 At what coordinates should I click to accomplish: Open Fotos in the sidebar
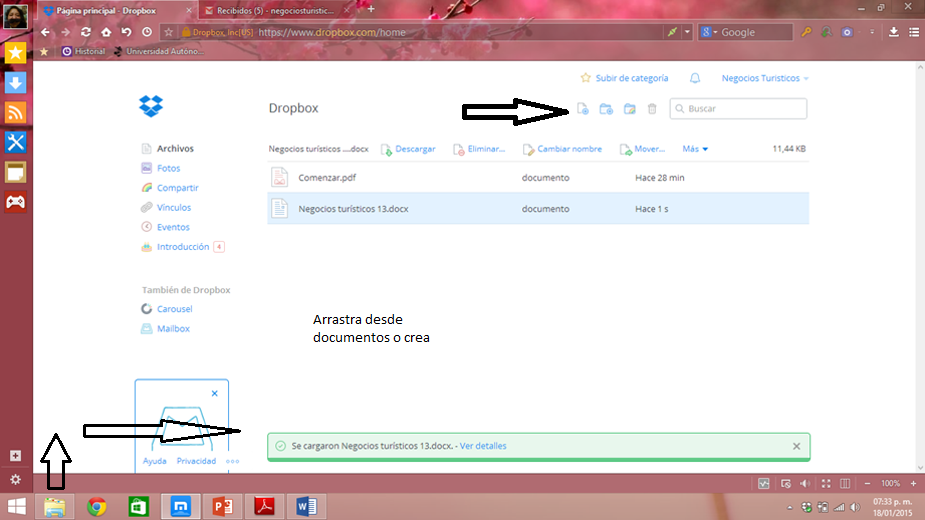tap(168, 168)
